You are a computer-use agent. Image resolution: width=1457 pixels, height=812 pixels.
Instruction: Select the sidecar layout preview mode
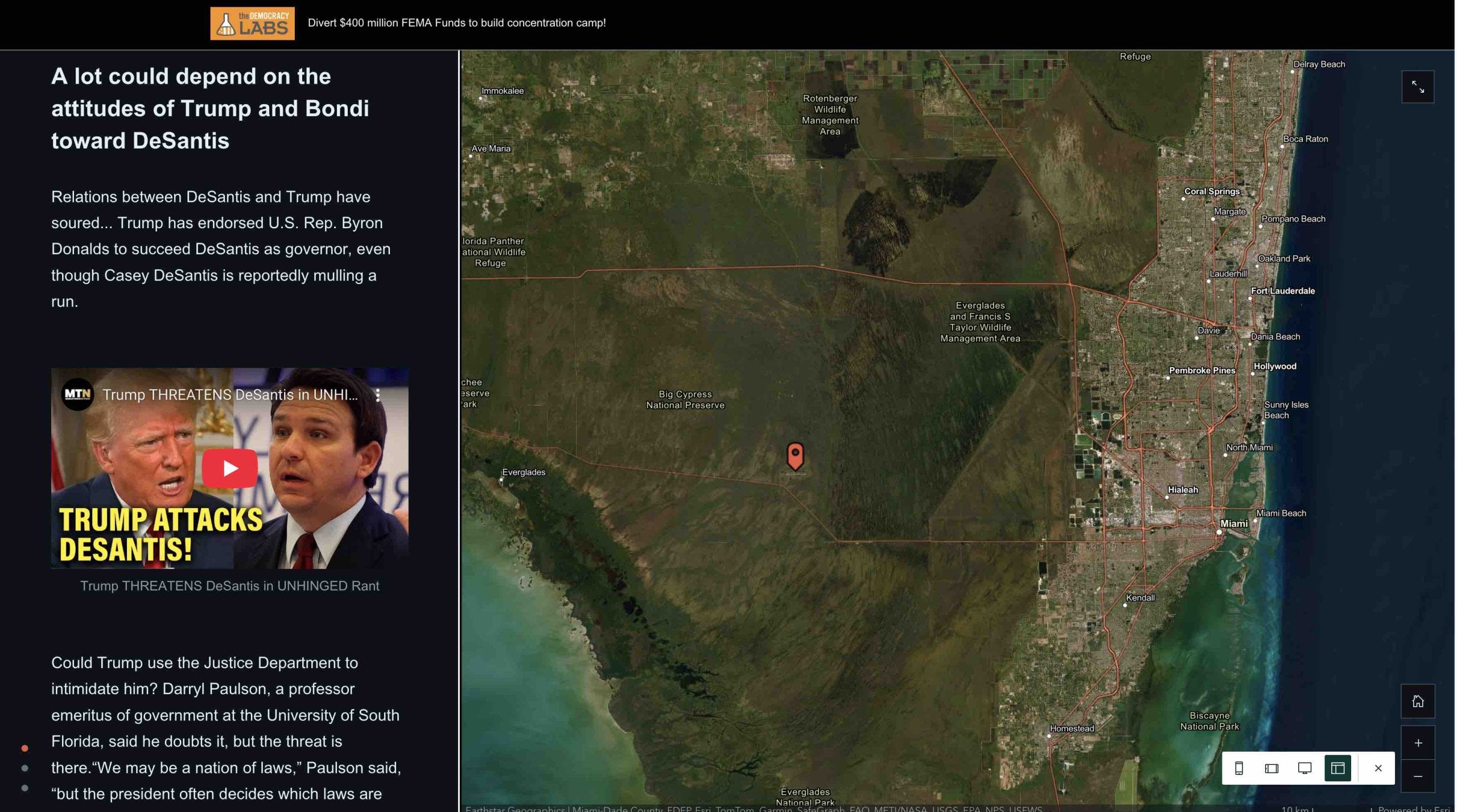pyautogui.click(x=1337, y=768)
